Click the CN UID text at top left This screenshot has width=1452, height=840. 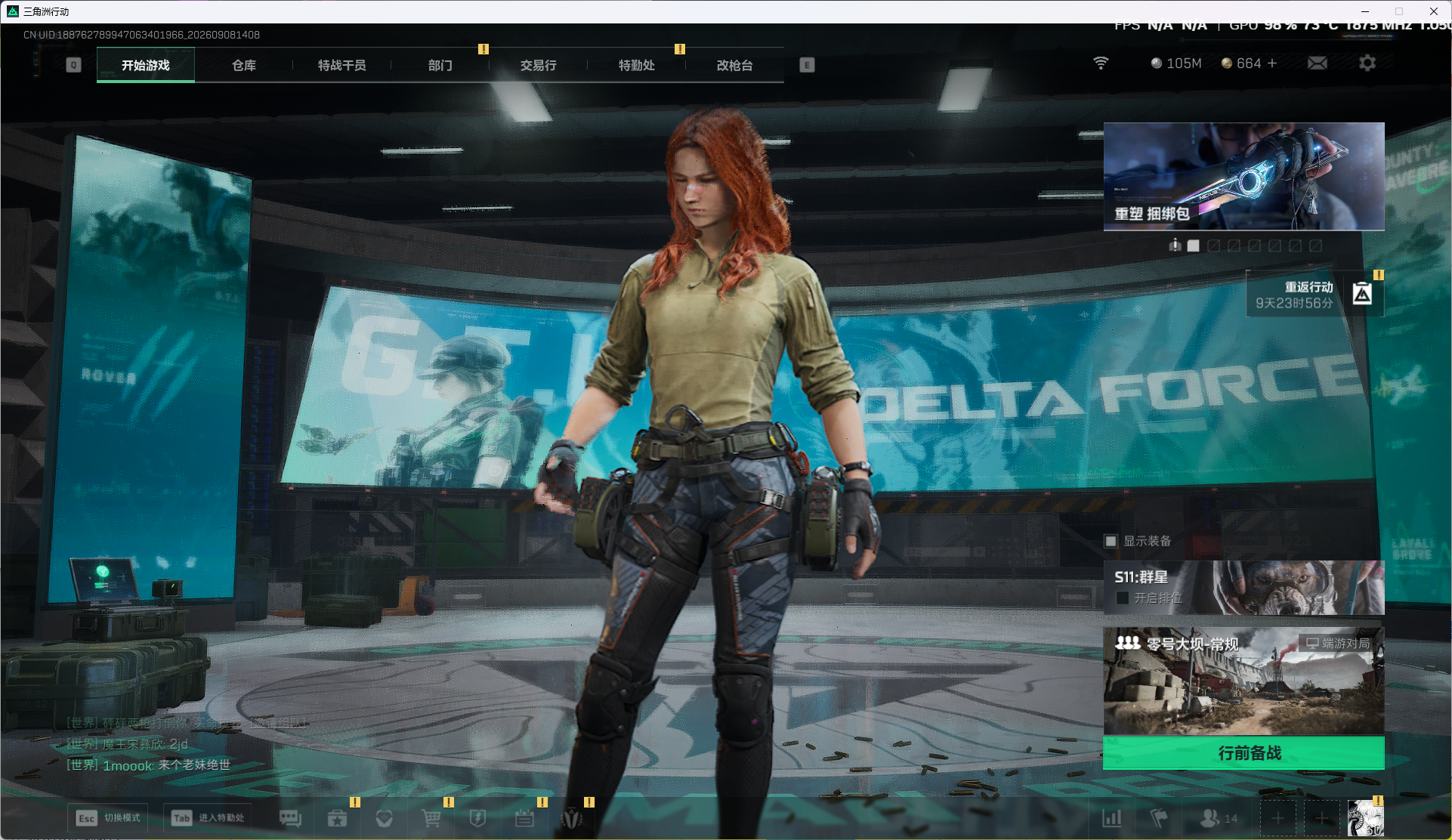[x=141, y=35]
